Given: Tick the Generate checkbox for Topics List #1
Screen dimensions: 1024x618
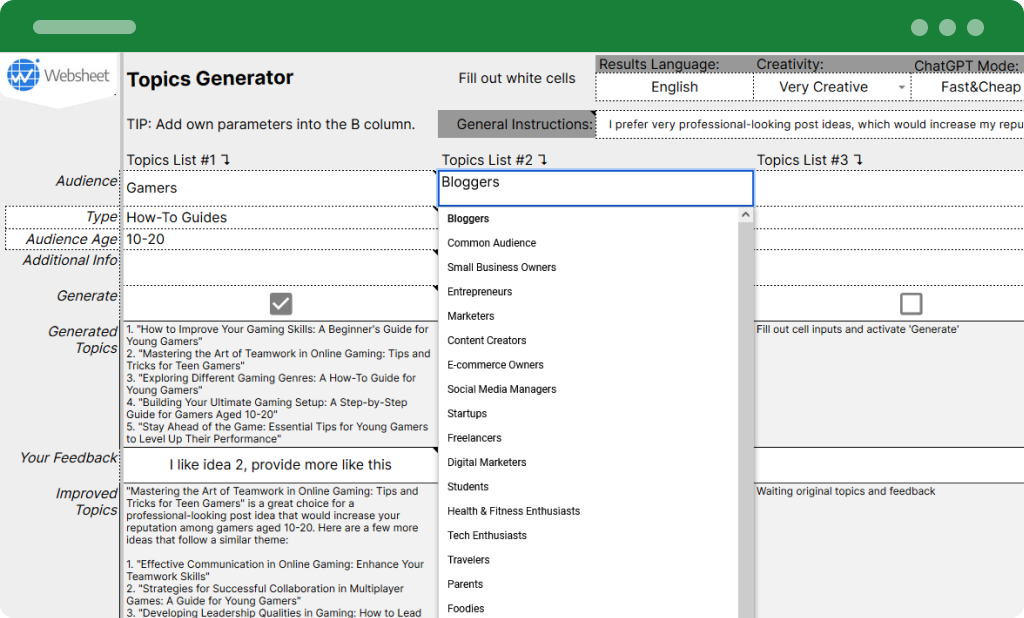Looking at the screenshot, I should coord(281,304).
